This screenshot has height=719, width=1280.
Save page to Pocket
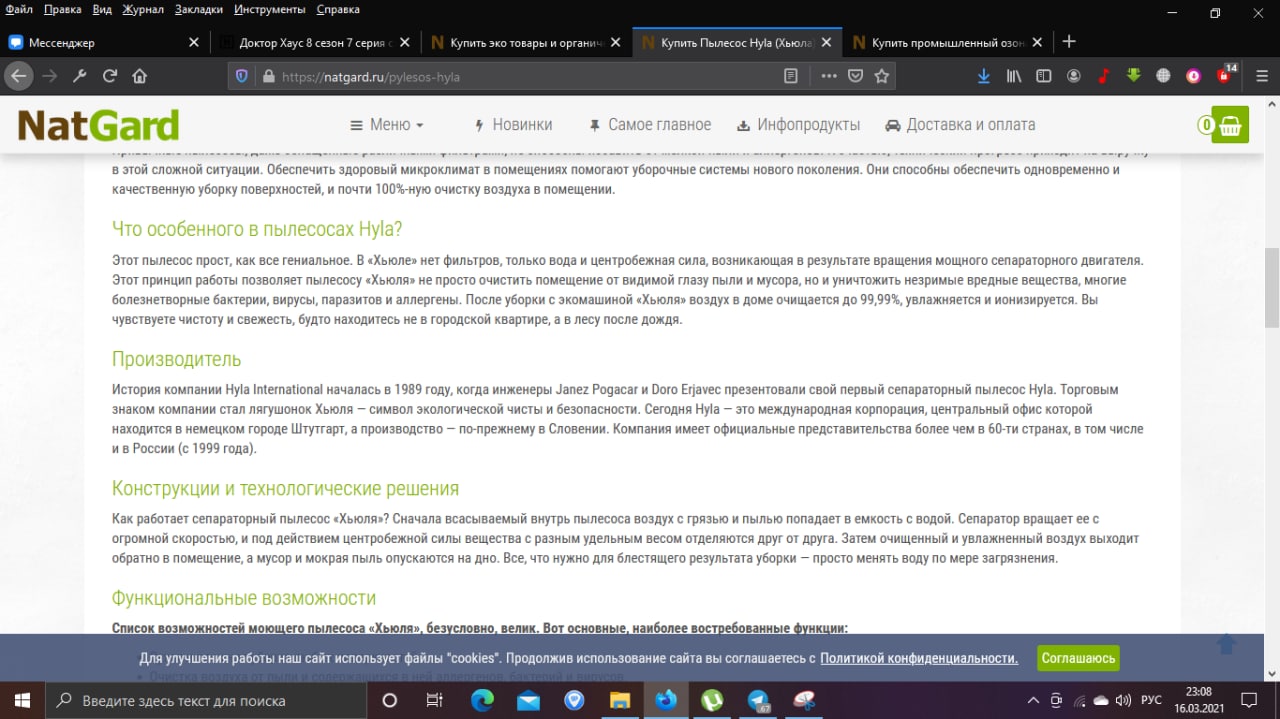(x=855, y=76)
